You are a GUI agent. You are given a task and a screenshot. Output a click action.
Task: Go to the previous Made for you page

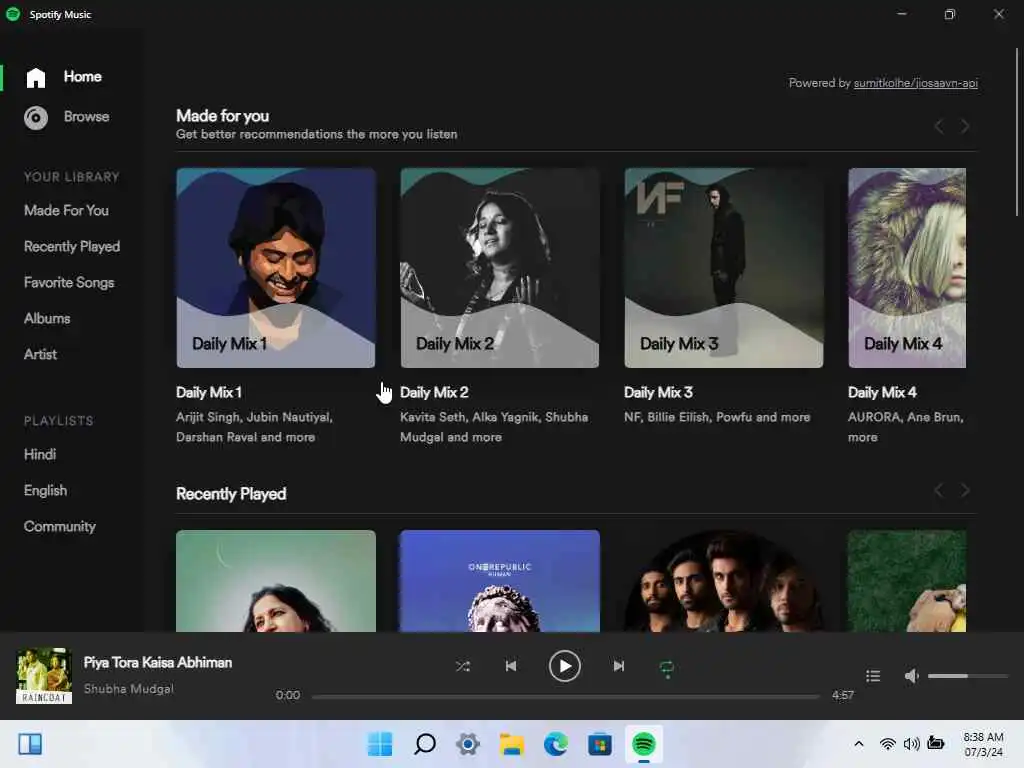(x=938, y=126)
